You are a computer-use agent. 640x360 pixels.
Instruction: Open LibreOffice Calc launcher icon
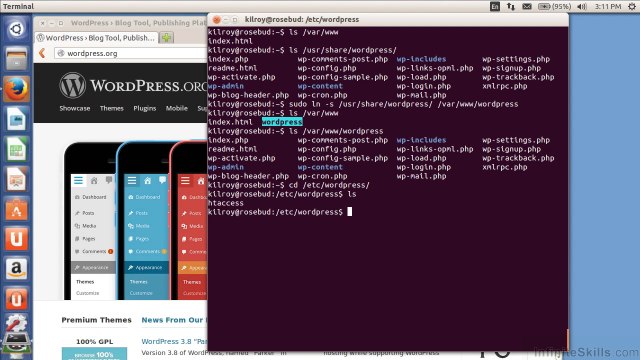click(16, 149)
